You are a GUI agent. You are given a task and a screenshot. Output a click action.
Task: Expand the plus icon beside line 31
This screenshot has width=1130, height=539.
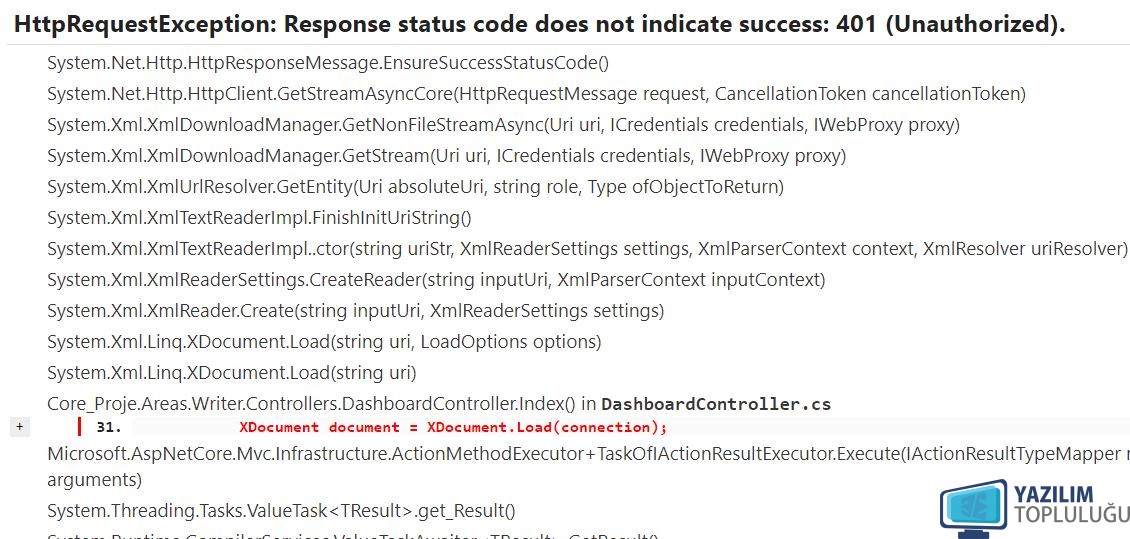[x=19, y=427]
